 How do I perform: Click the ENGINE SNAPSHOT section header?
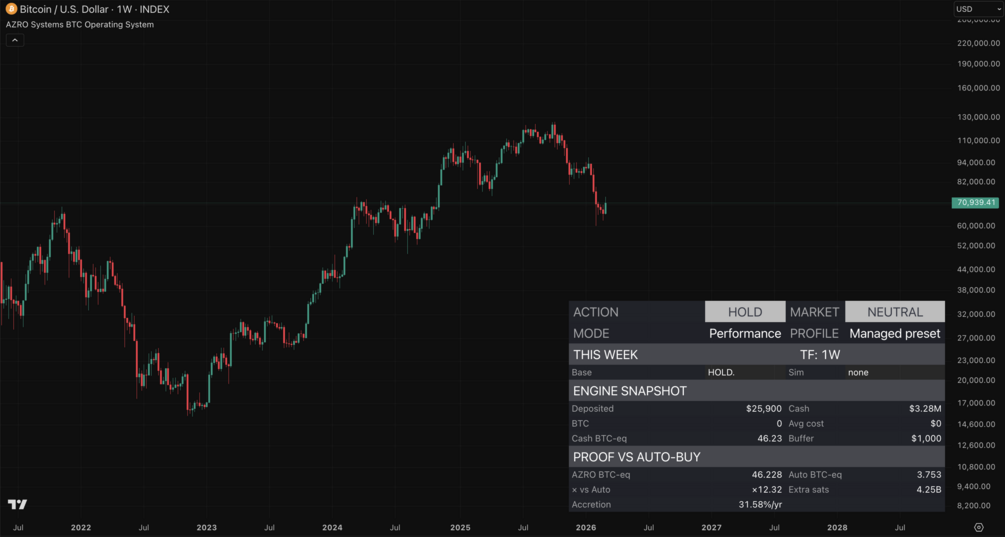coord(630,391)
